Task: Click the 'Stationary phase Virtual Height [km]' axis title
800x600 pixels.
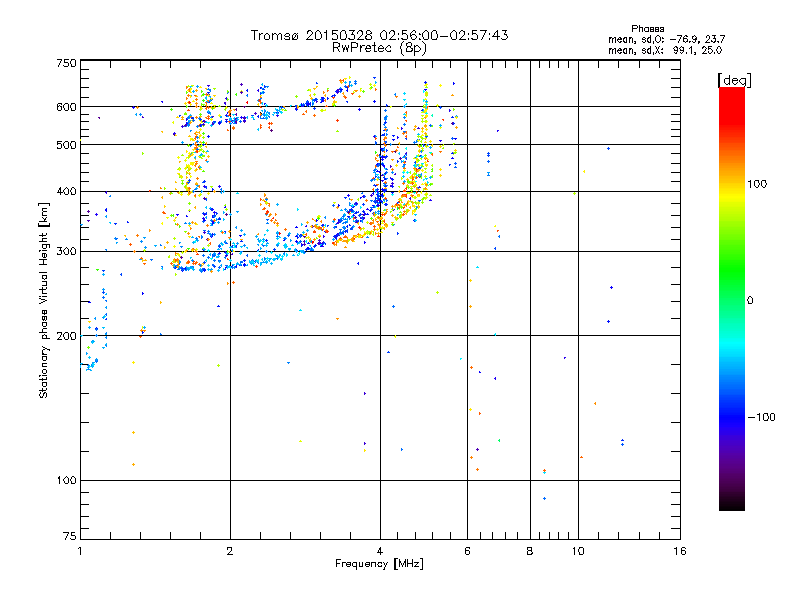Action: [x=44, y=300]
